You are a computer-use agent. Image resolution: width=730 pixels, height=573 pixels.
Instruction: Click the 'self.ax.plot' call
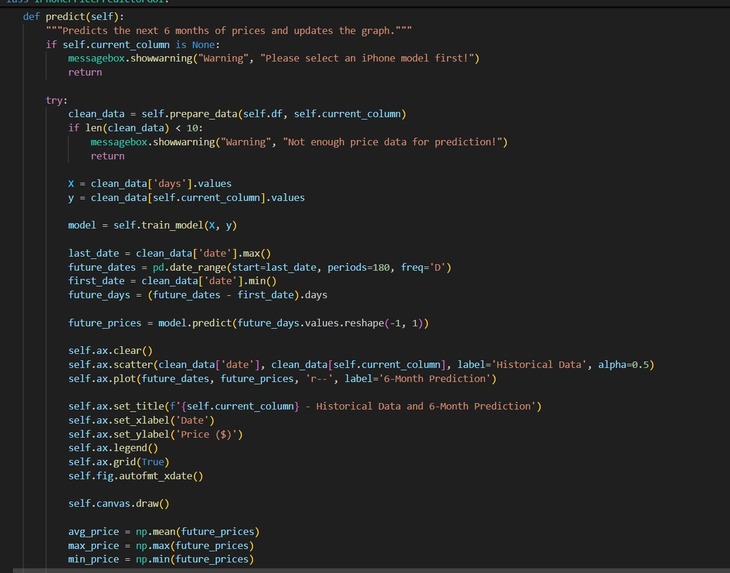pyautogui.click(x=102, y=378)
